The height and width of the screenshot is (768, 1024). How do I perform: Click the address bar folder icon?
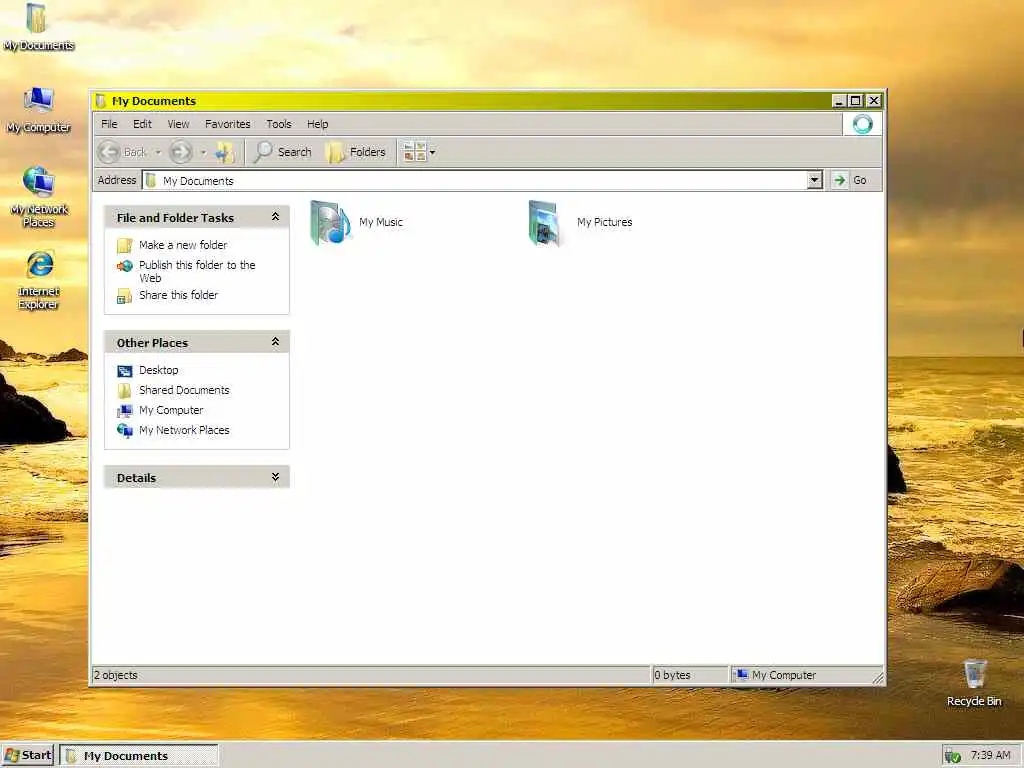[151, 180]
